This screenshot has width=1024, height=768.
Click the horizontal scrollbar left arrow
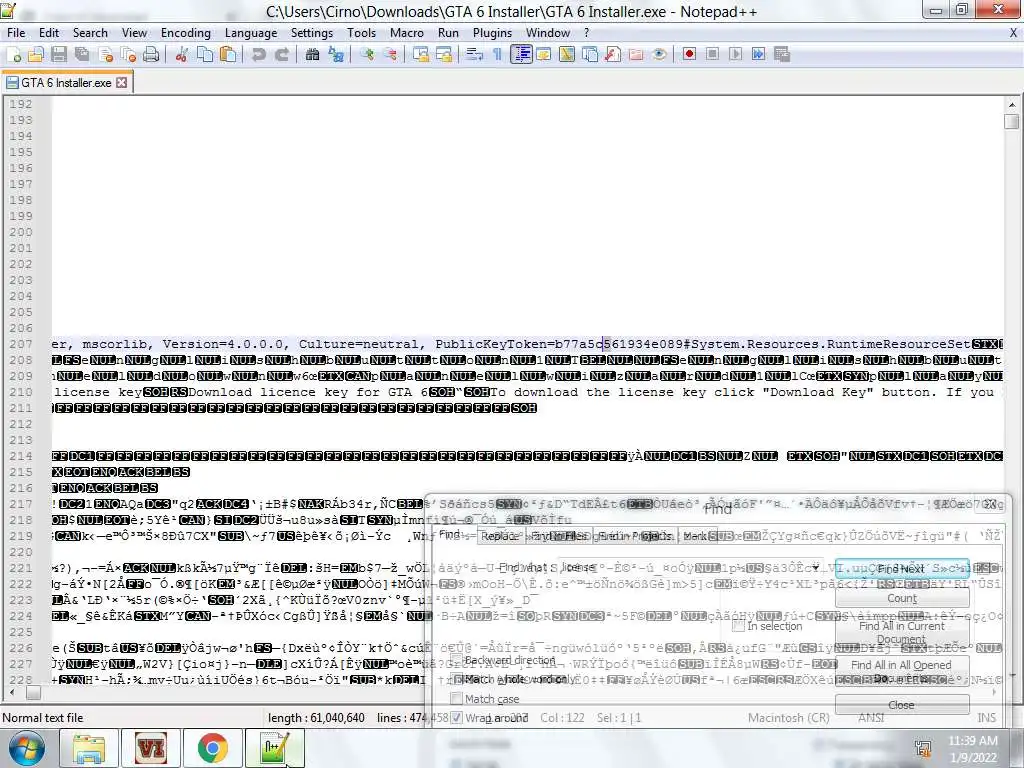click(10, 693)
